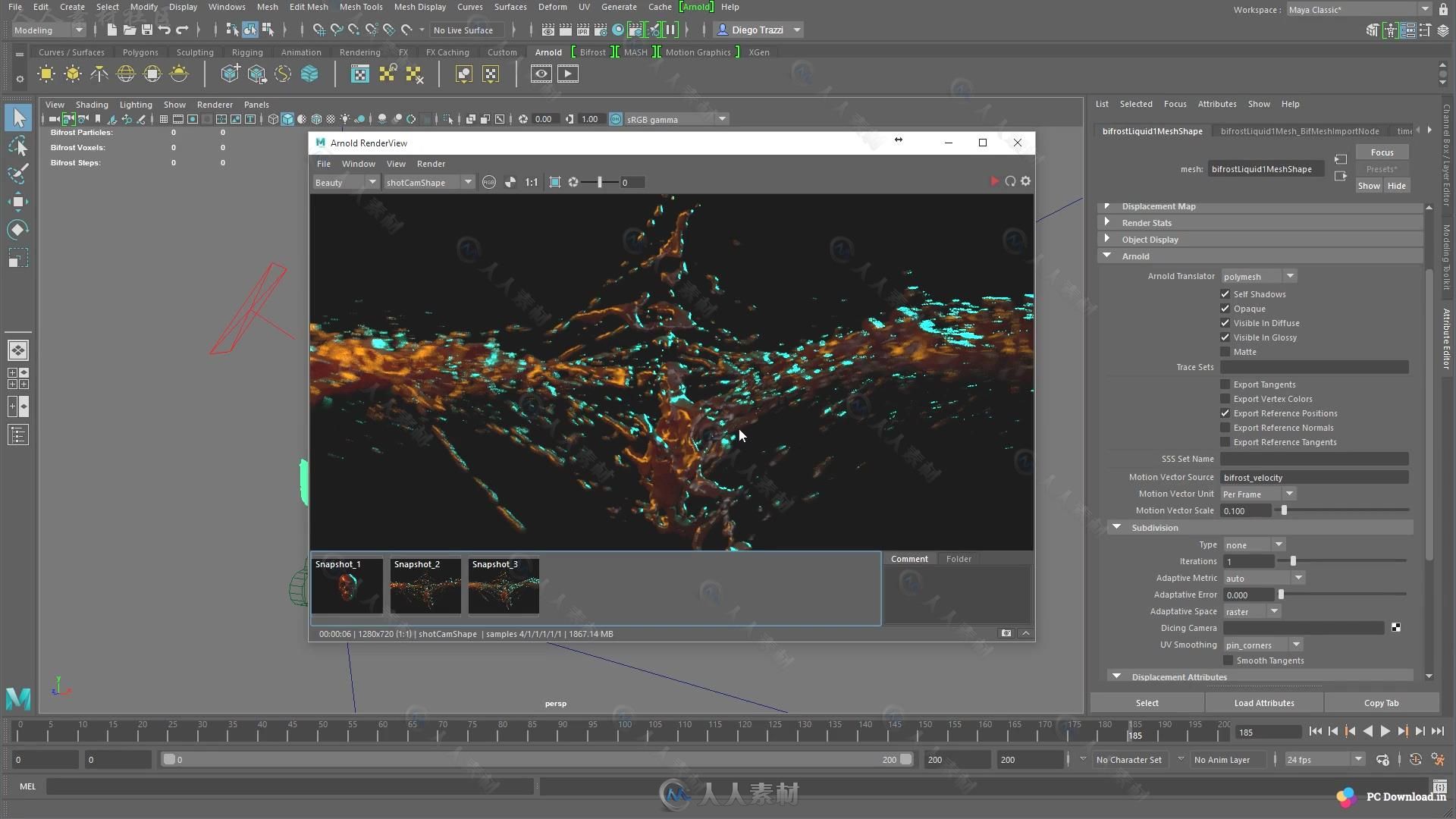
Task: Create Arnold area light shelf icon
Action: click(46, 74)
